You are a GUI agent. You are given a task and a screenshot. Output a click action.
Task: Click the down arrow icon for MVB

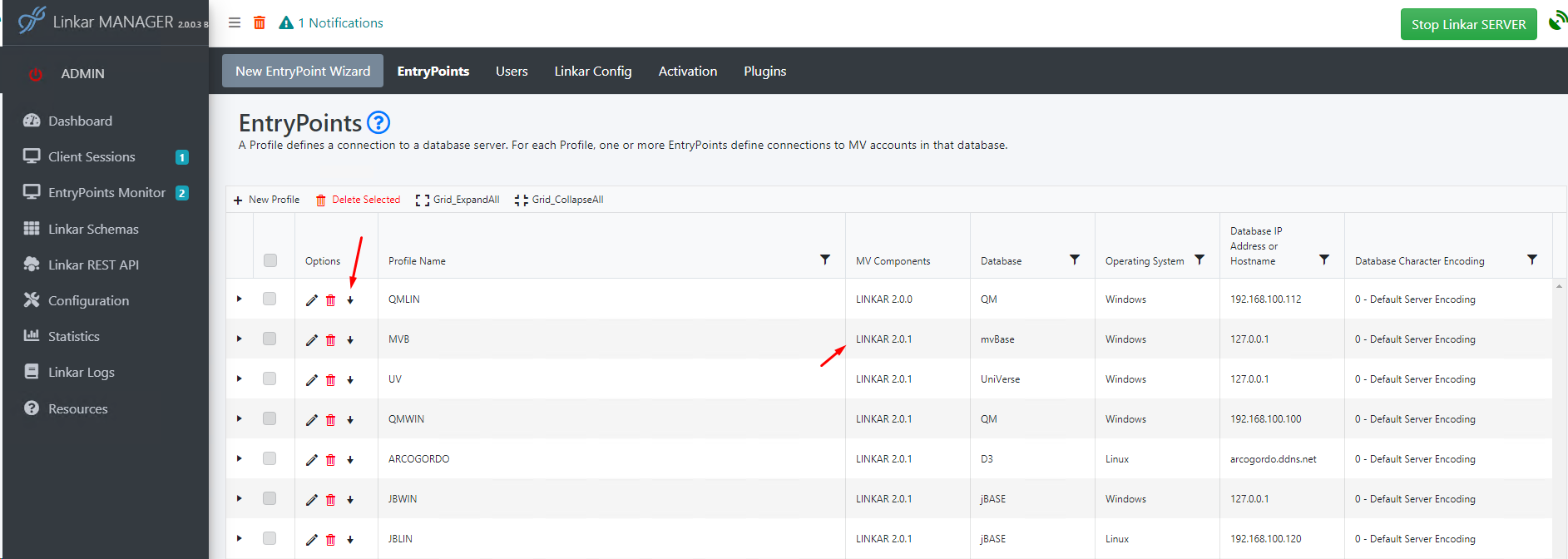350,340
